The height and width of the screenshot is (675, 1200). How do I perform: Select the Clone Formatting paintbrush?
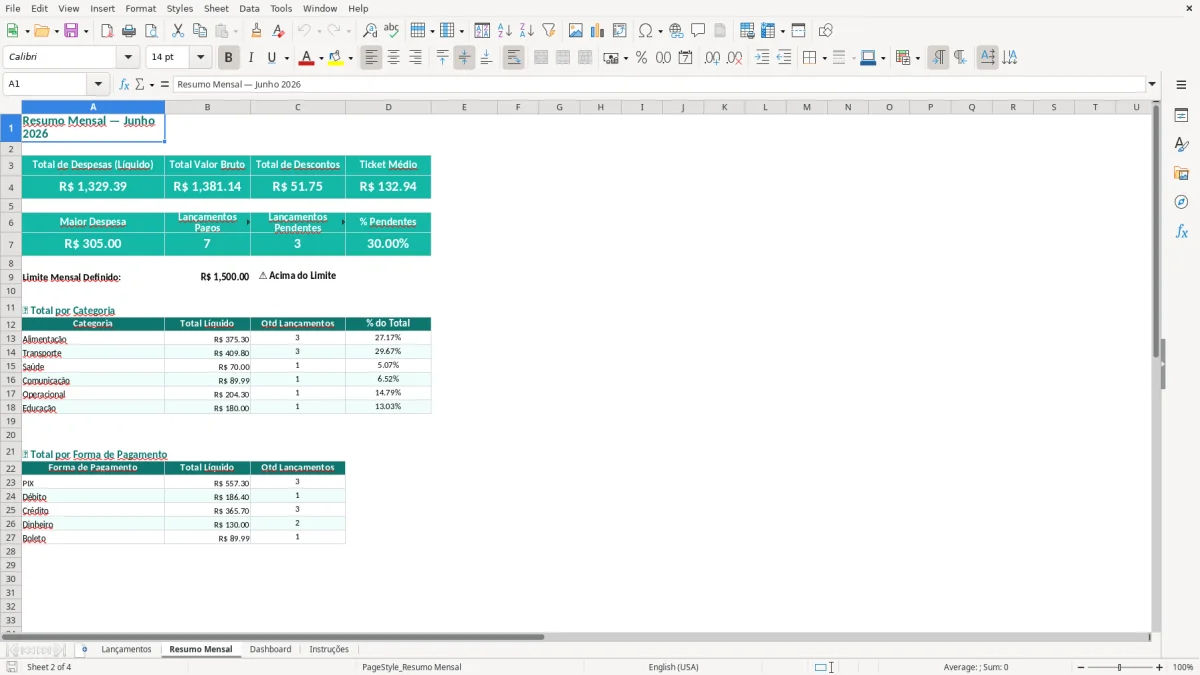click(x=256, y=31)
